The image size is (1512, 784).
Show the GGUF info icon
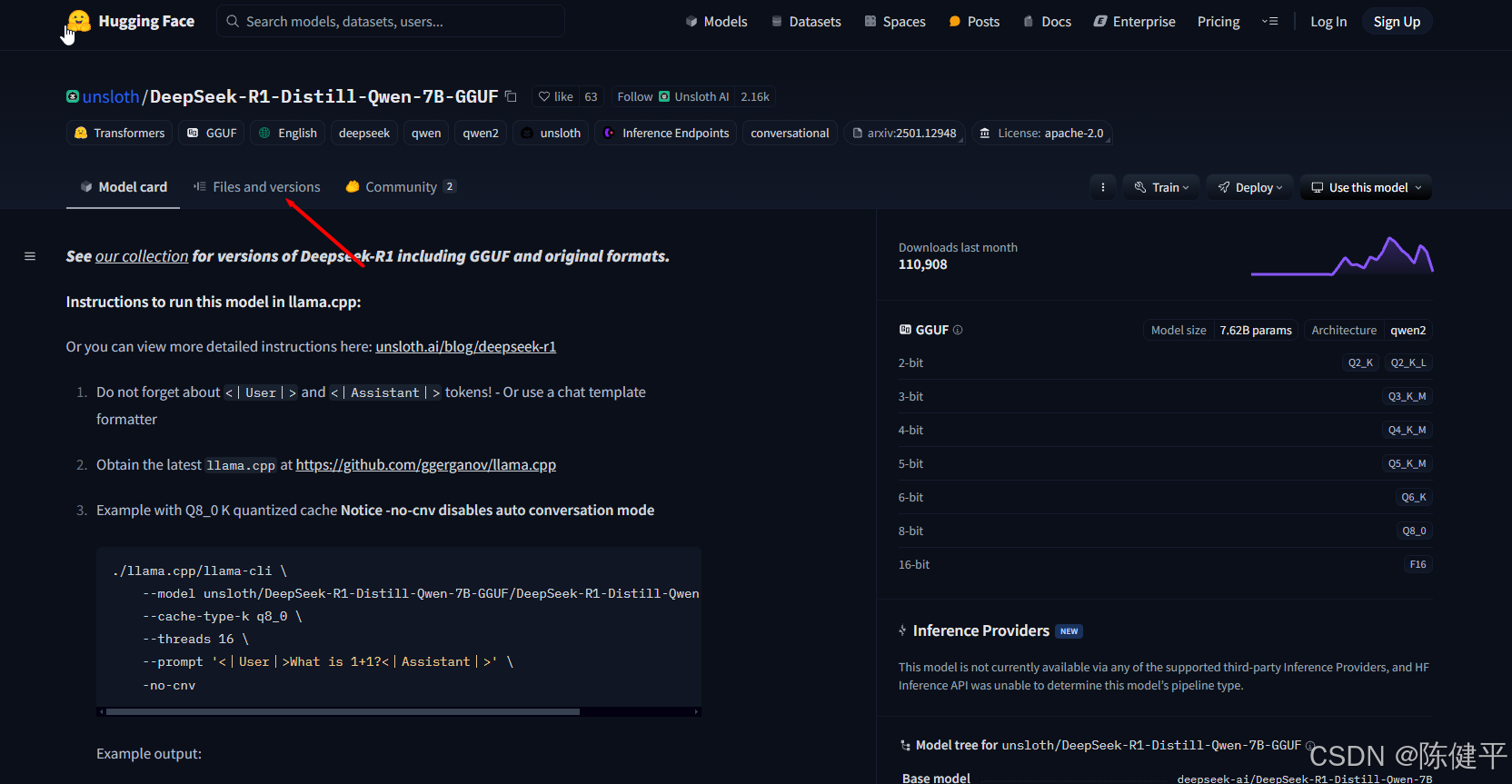point(958,330)
